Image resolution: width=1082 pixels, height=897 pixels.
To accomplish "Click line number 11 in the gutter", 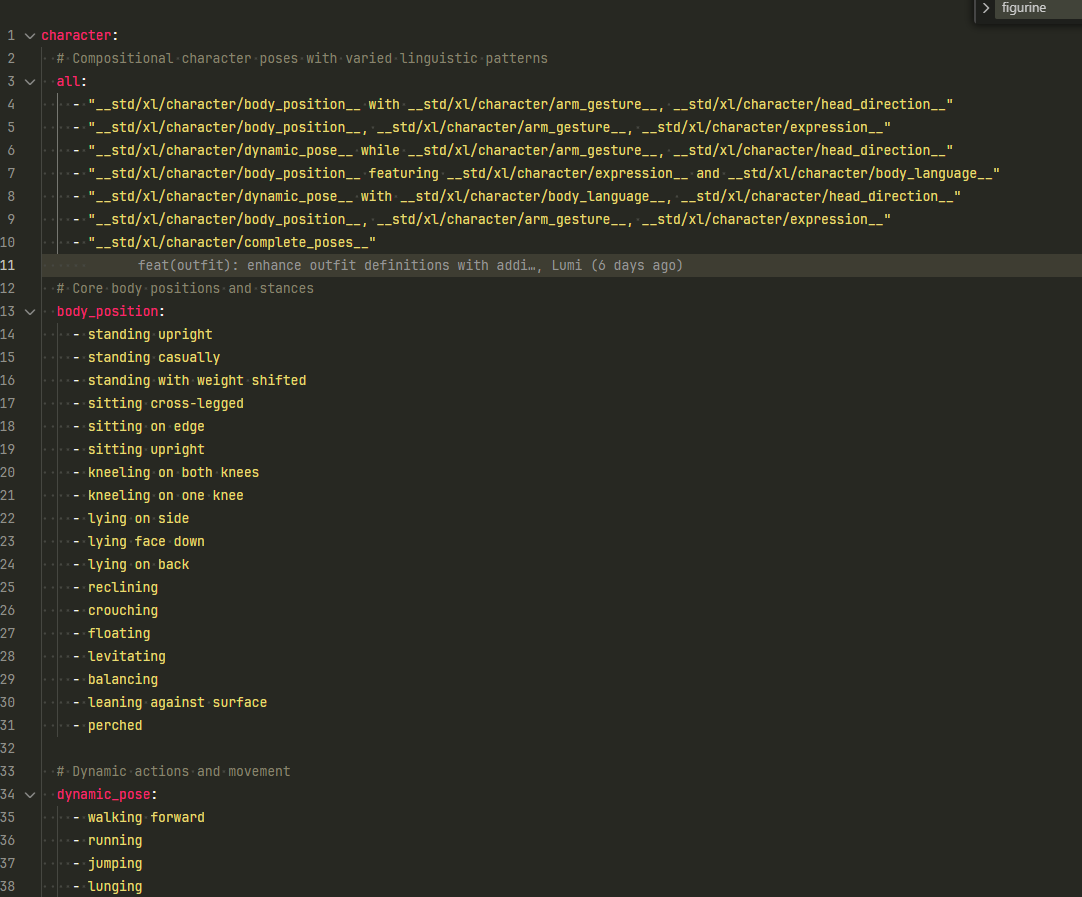I will click(x=8, y=266).
